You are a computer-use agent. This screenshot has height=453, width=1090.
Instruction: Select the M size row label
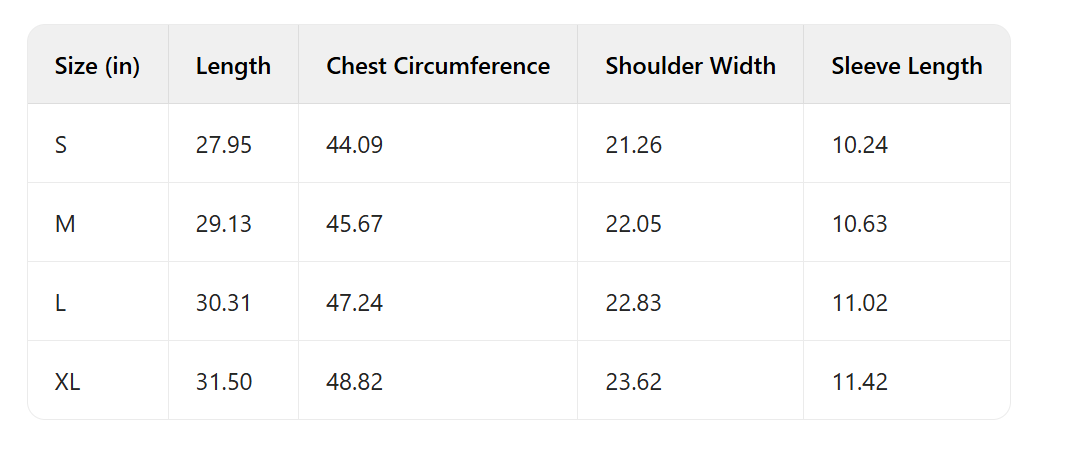point(65,224)
